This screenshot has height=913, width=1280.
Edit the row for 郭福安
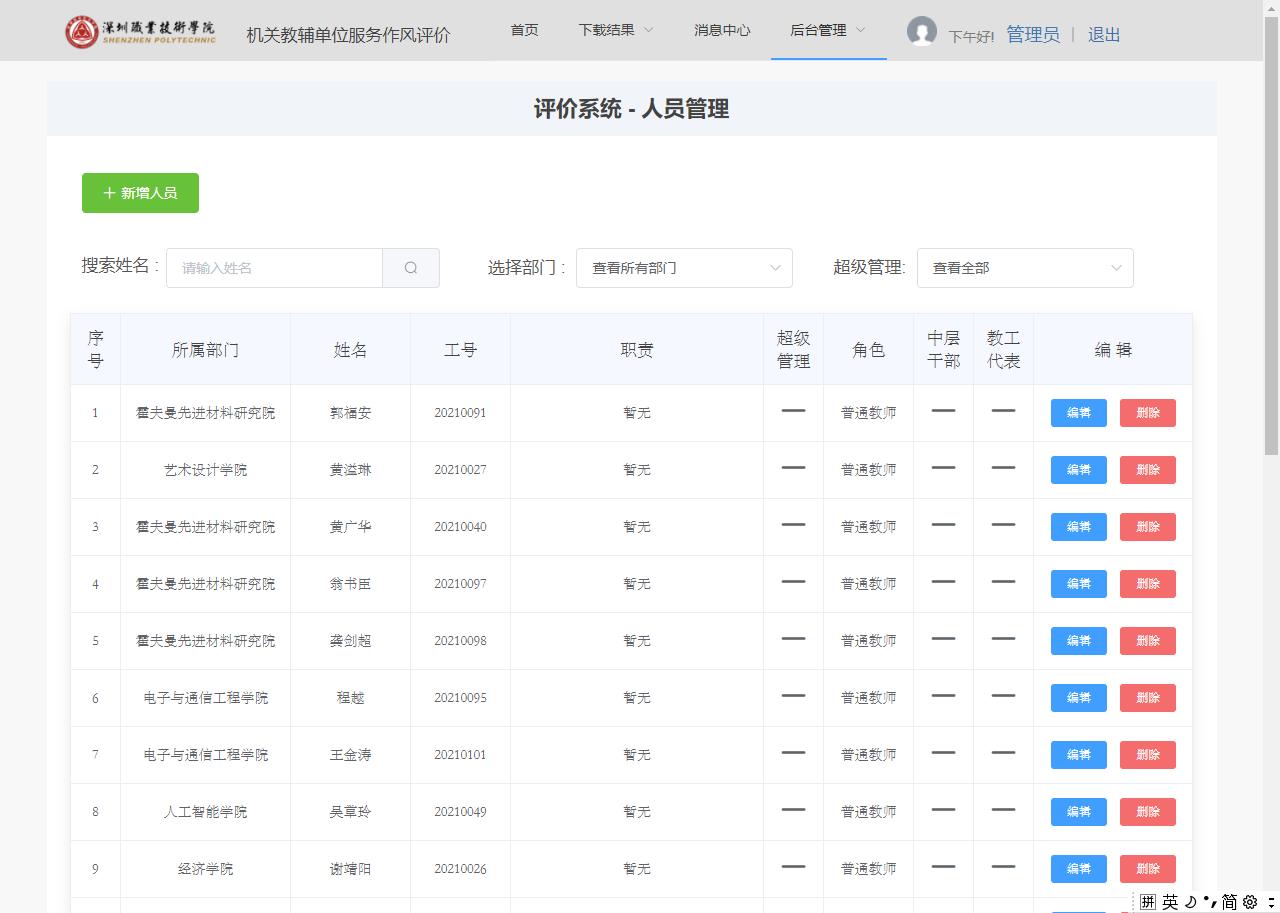[x=1079, y=413]
